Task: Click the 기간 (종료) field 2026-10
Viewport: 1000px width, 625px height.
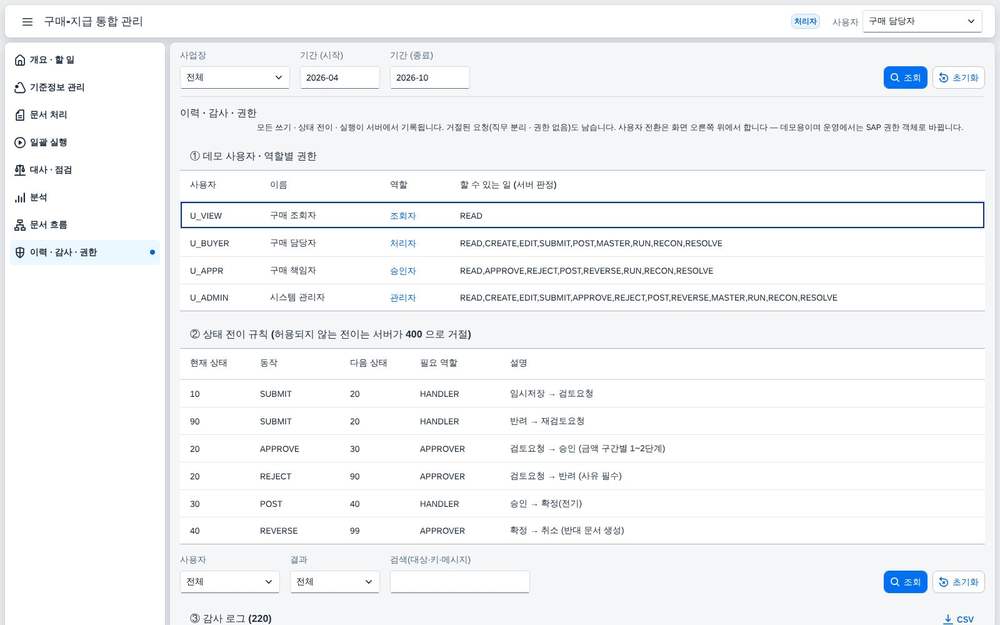Action: coord(429,77)
